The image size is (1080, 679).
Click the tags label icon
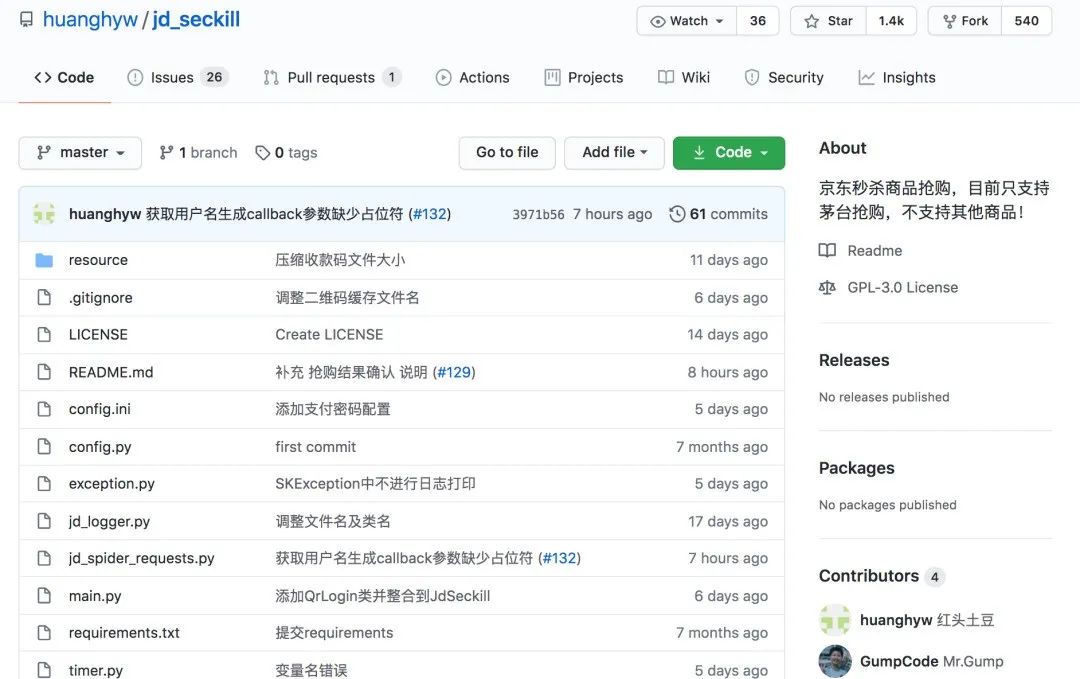click(262, 153)
